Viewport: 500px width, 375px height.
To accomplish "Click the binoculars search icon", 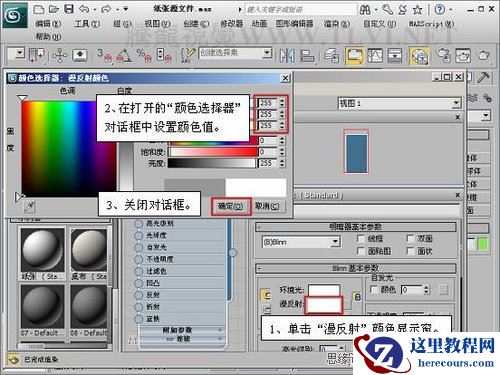I will pyautogui.click(x=365, y=9).
